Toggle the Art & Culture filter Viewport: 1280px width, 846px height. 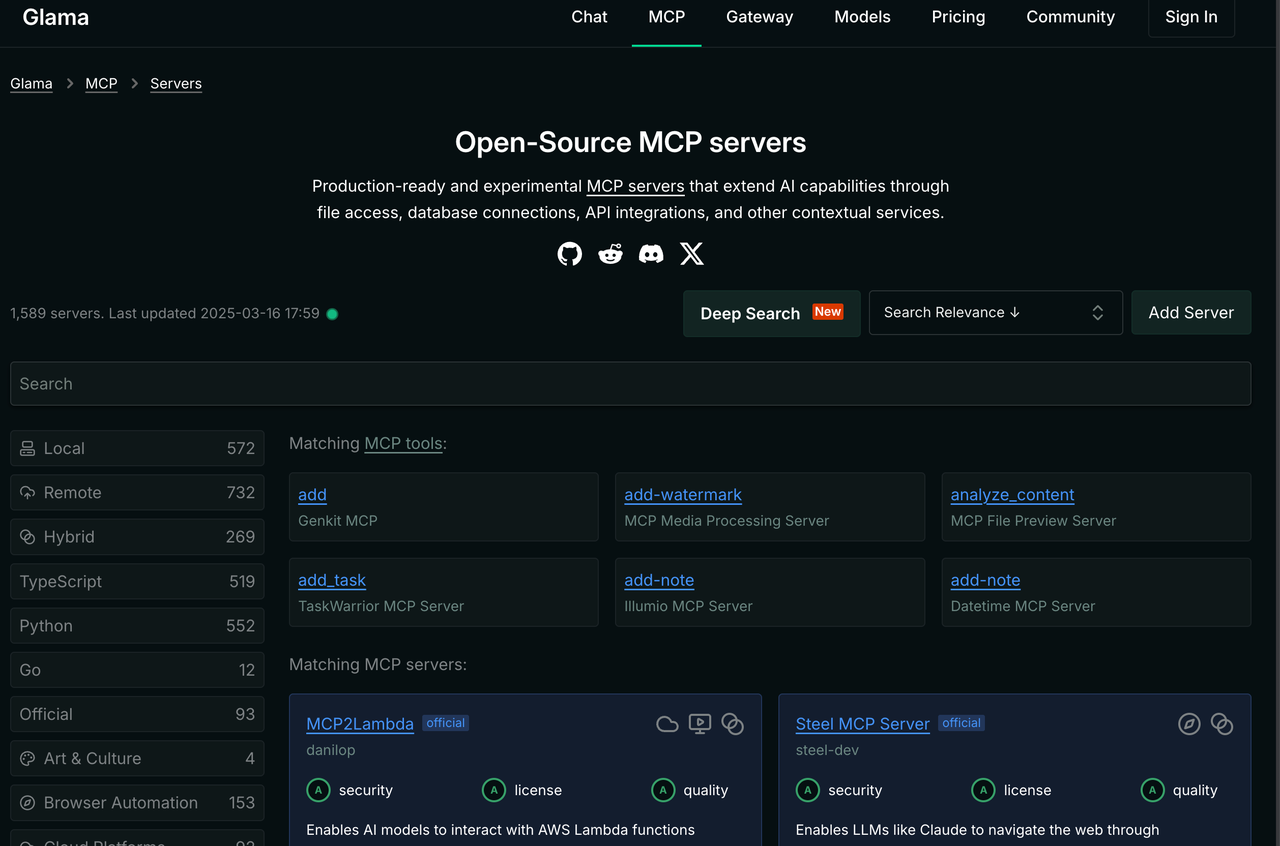137,759
